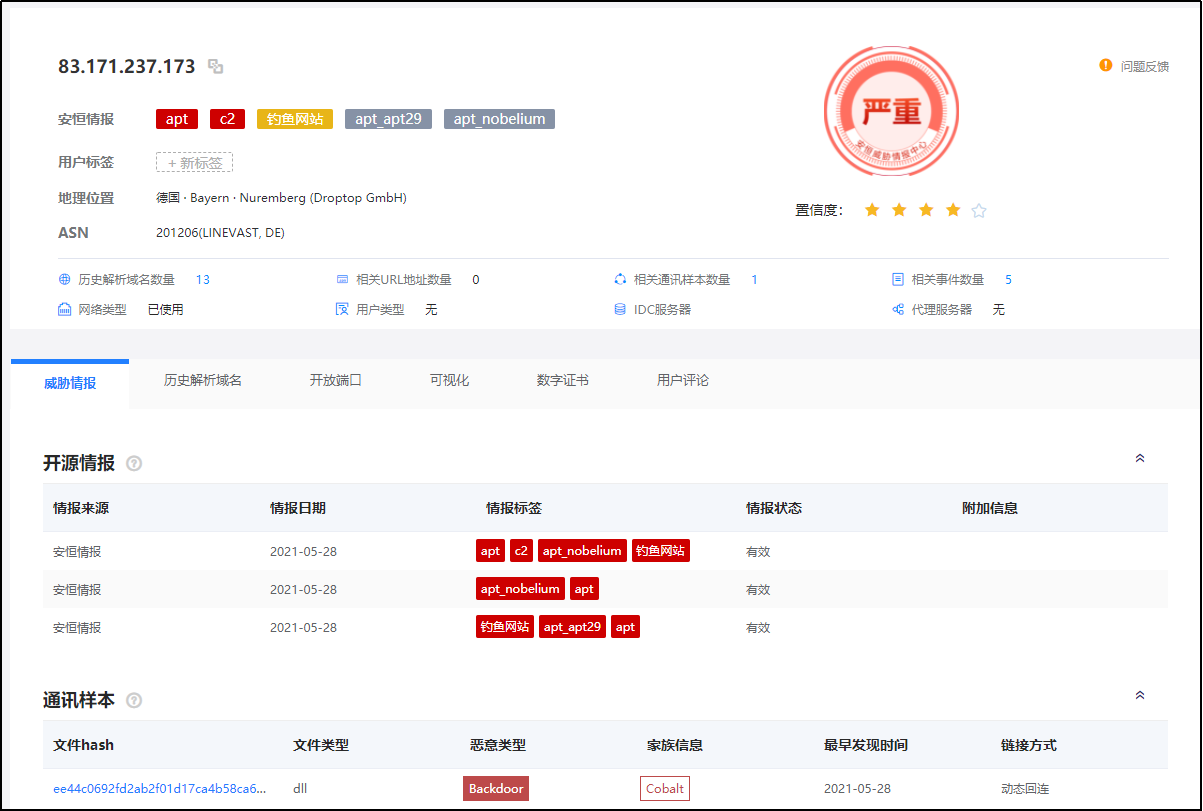Image resolution: width=1203 pixels, height=811 pixels.
Task: Click the icon beside 相关事件数量
Action: (x=898, y=280)
